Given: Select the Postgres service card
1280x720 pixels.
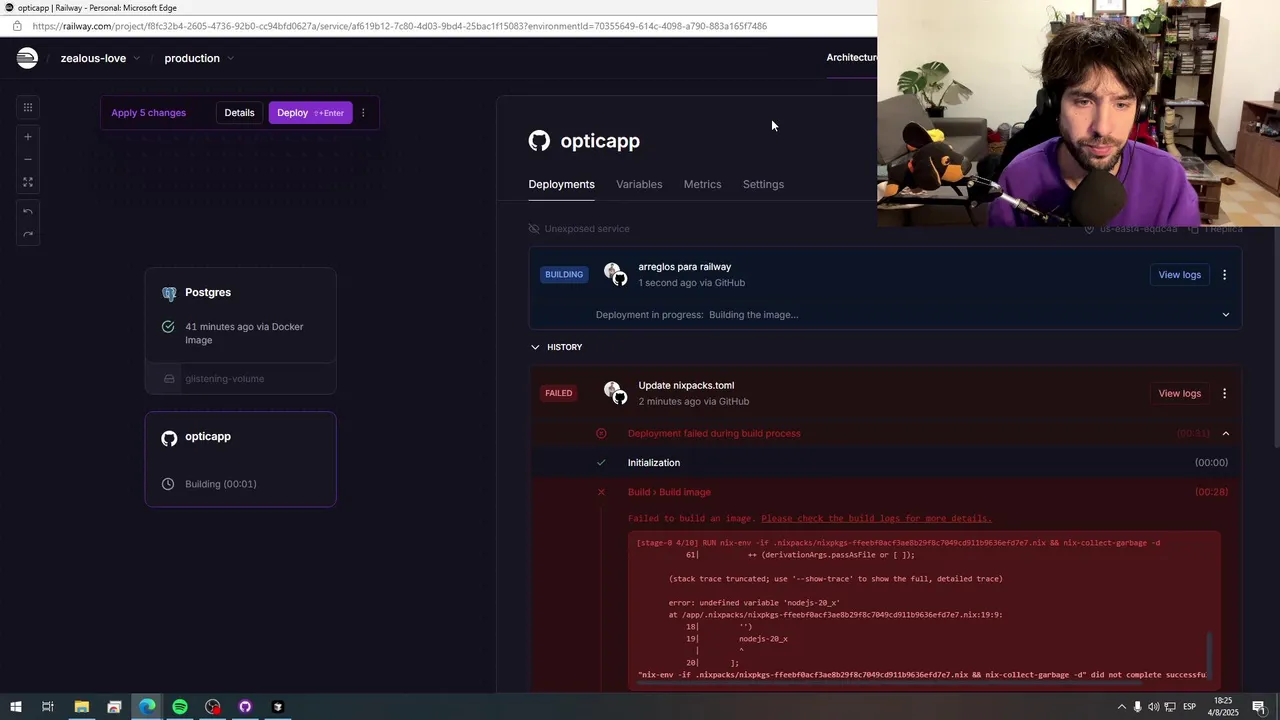Looking at the screenshot, I should 240,316.
